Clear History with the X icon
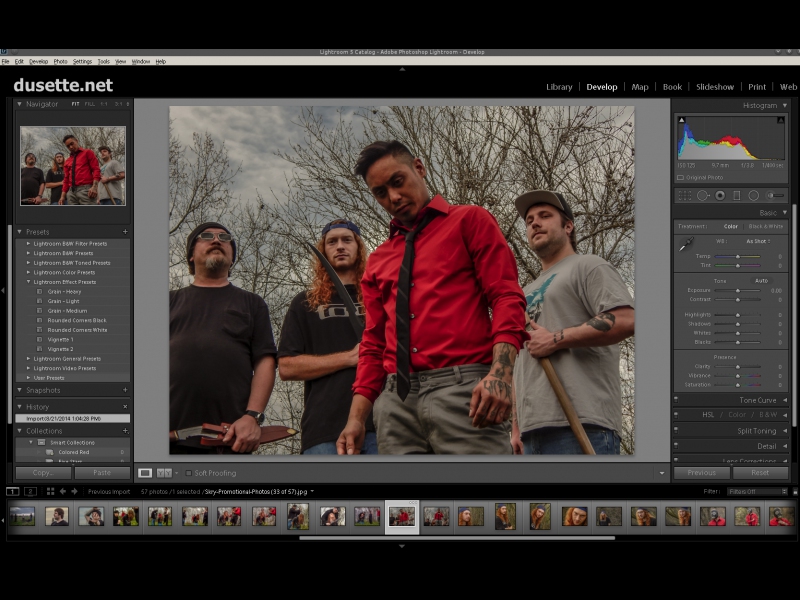The width and height of the screenshot is (800, 600). click(125, 407)
